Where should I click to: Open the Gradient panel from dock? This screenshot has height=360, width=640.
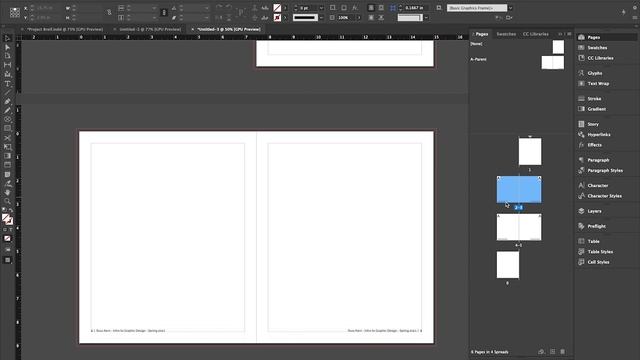596,109
